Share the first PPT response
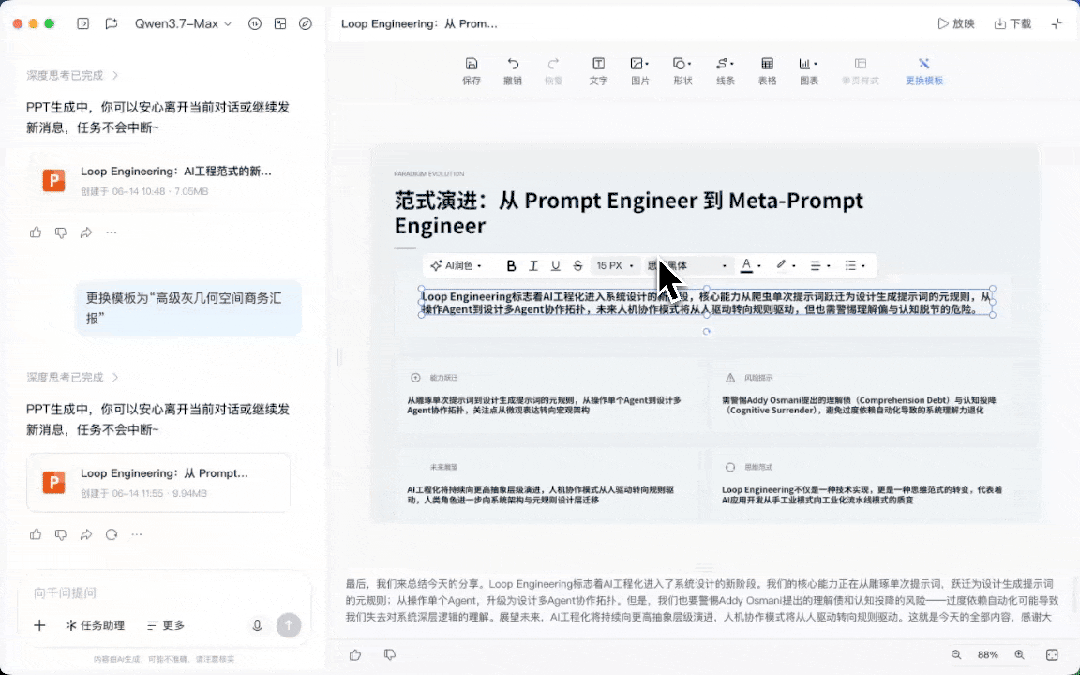 [86, 233]
